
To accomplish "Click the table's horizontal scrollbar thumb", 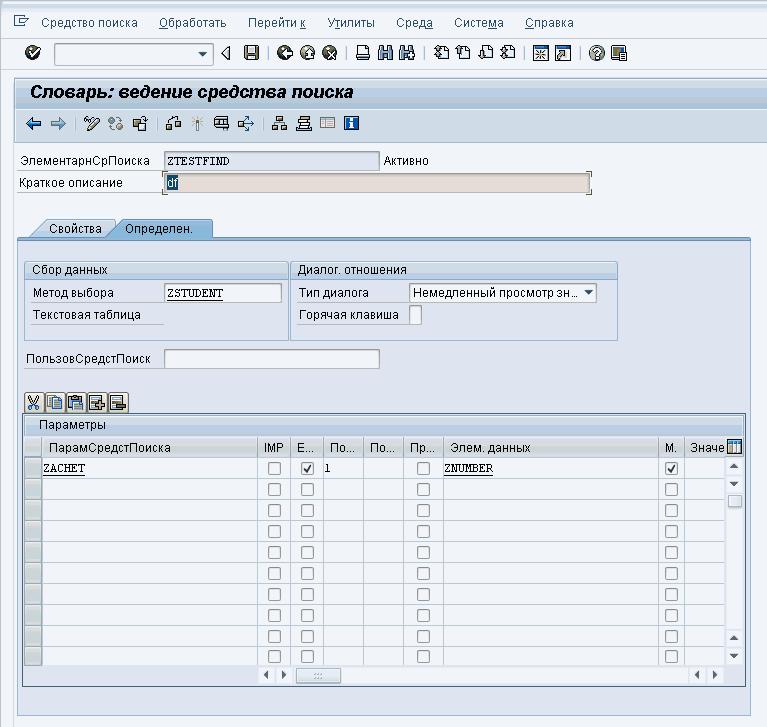I will pos(318,676).
